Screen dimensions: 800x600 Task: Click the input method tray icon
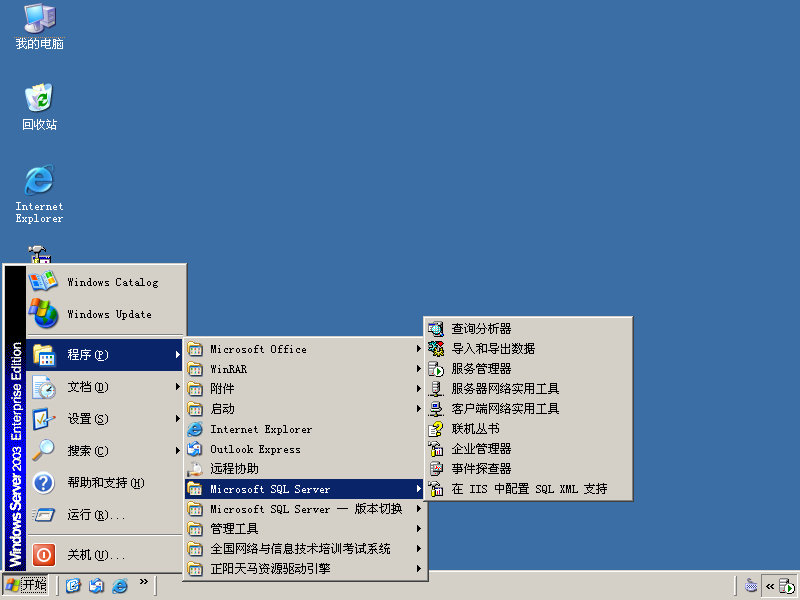751,585
